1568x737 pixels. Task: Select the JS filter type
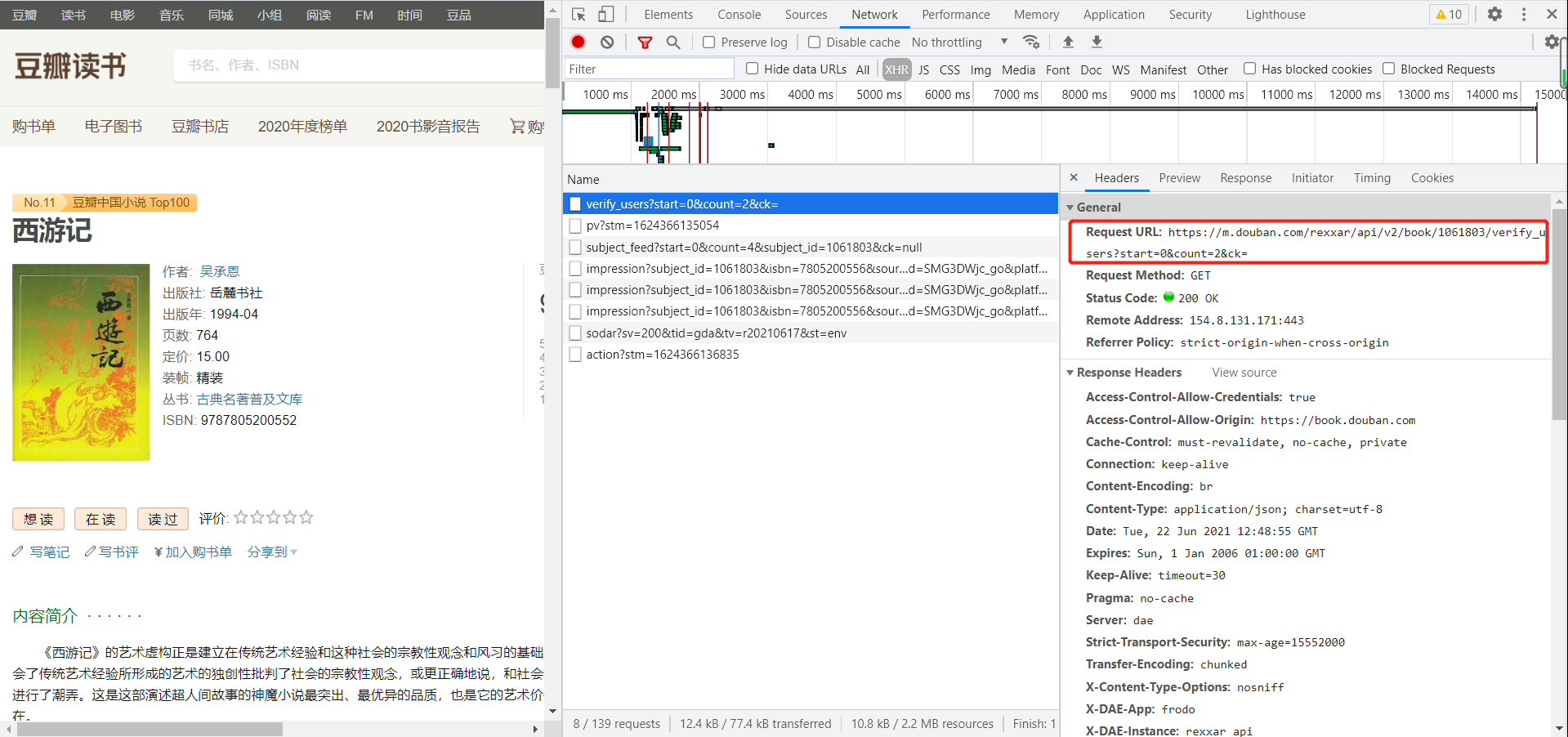(x=924, y=69)
